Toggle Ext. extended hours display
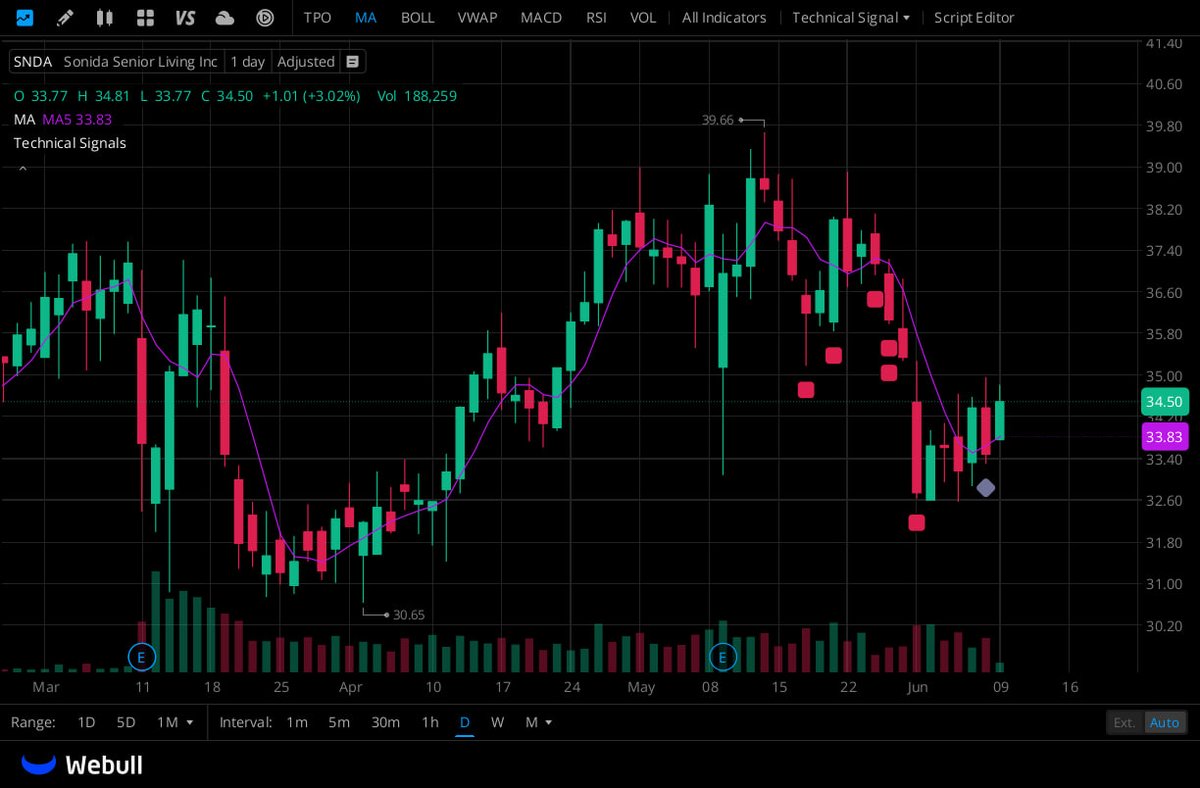The height and width of the screenshot is (788, 1200). (1125, 722)
